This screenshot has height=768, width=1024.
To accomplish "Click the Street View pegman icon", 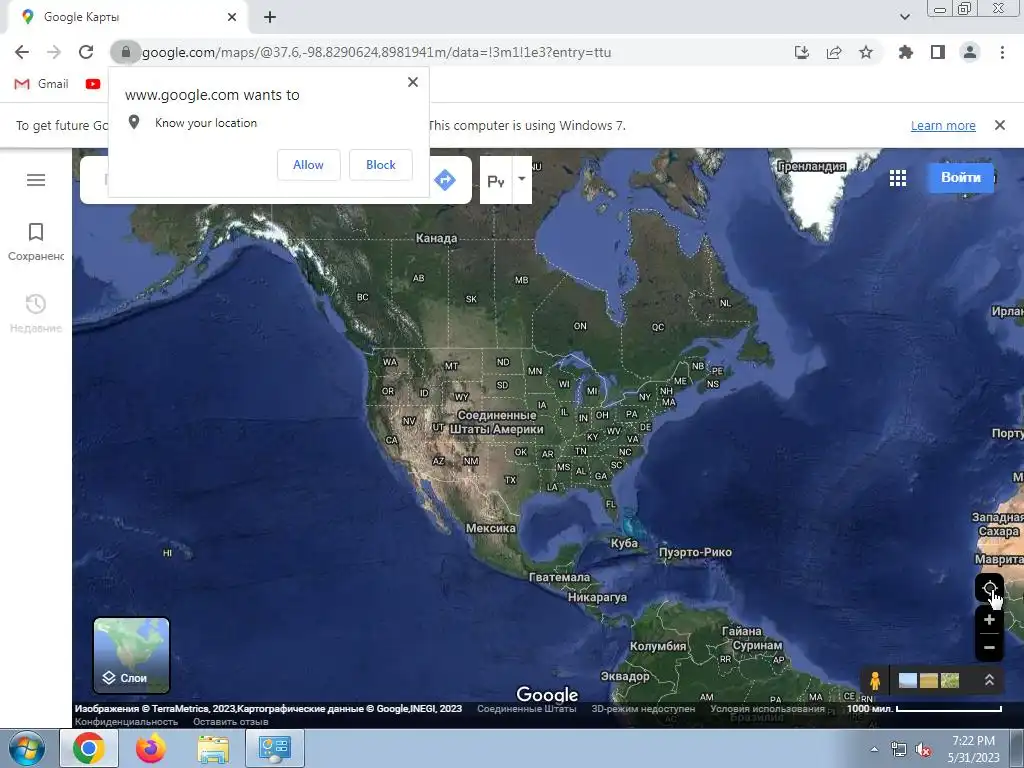I will 875,680.
